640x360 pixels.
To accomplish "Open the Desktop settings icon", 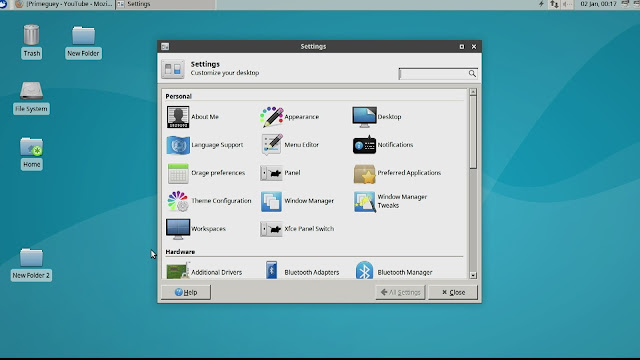I will (x=364, y=117).
